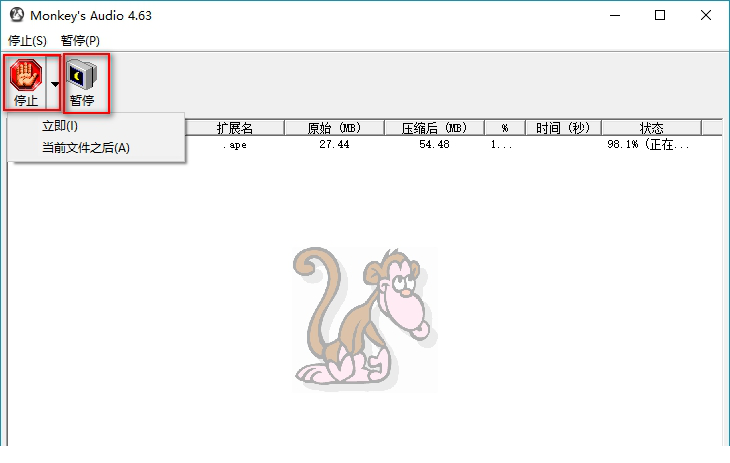
Task: Select 当前文件之后(A) menu option
Action: tap(85, 148)
